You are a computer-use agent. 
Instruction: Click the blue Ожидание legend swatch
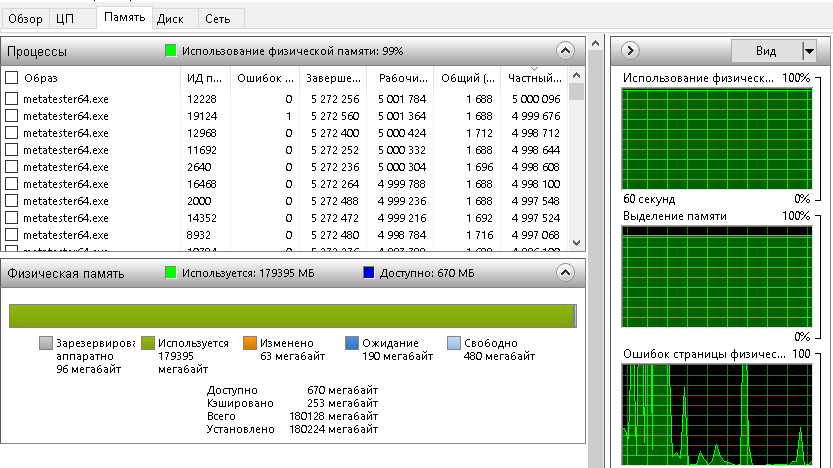tap(351, 343)
